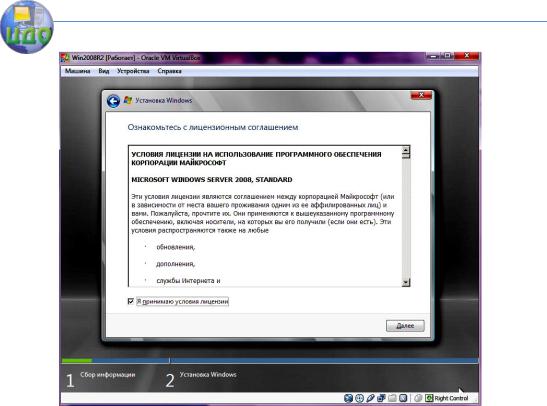Click the 'дополнения,' bullet line

tap(175, 264)
